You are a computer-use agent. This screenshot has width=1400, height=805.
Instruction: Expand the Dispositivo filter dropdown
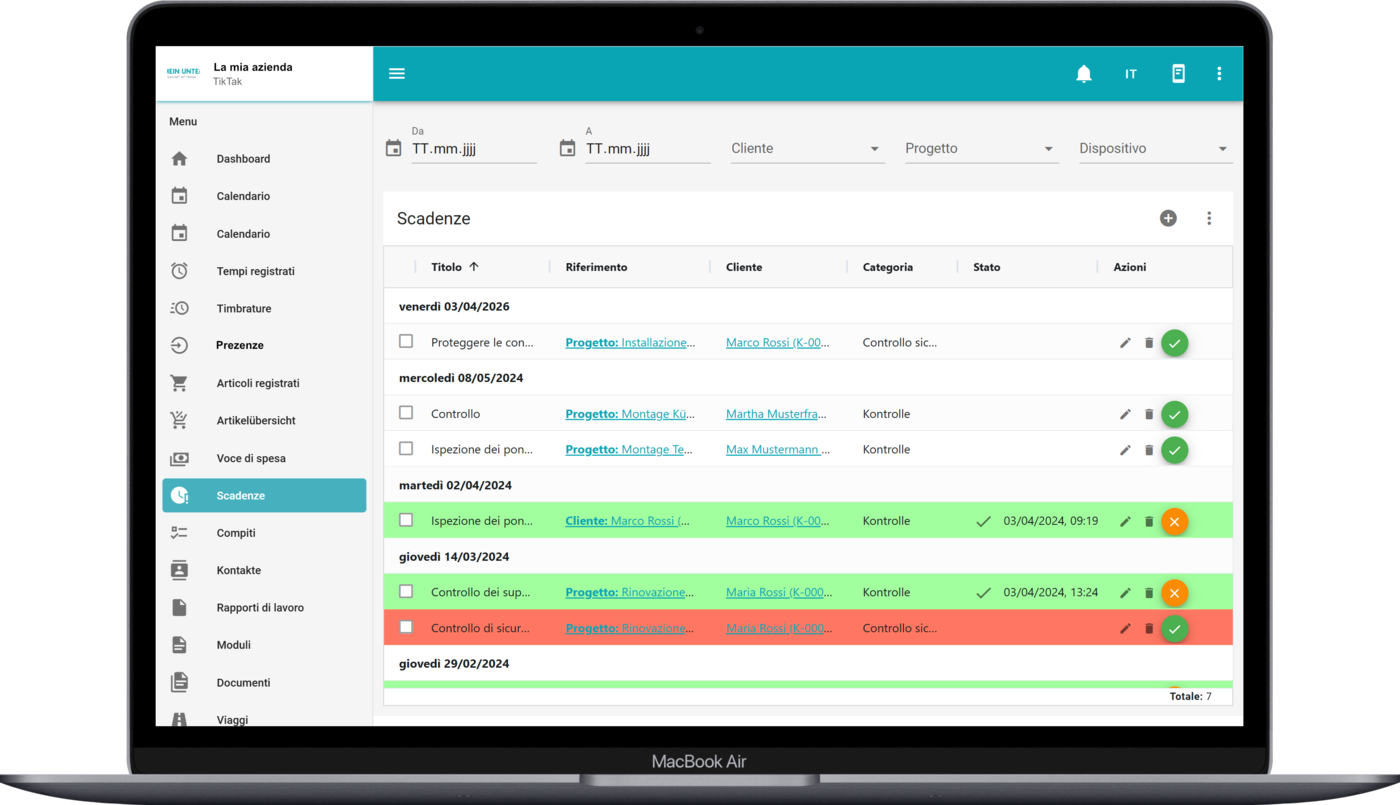(1154, 149)
